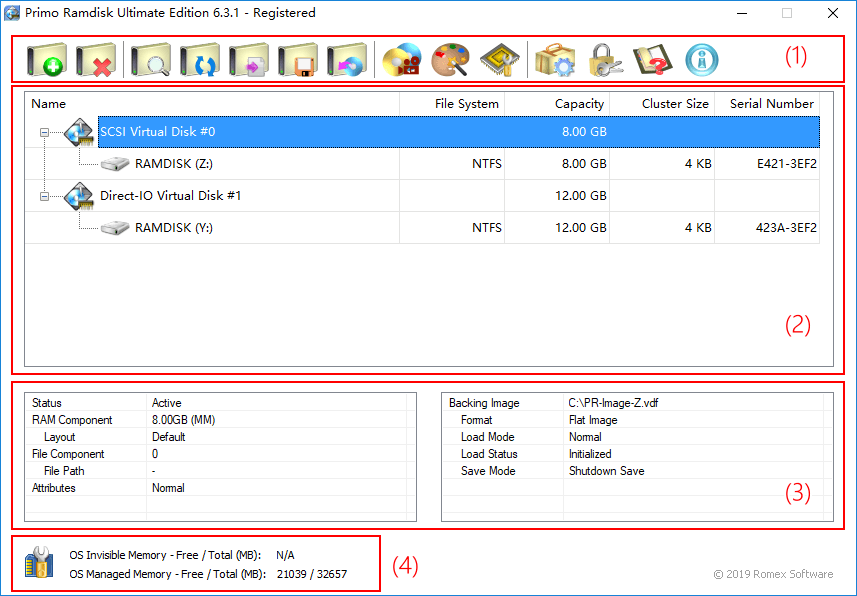Collapse the SCSI Virtual Disk #0 node

[44, 132]
